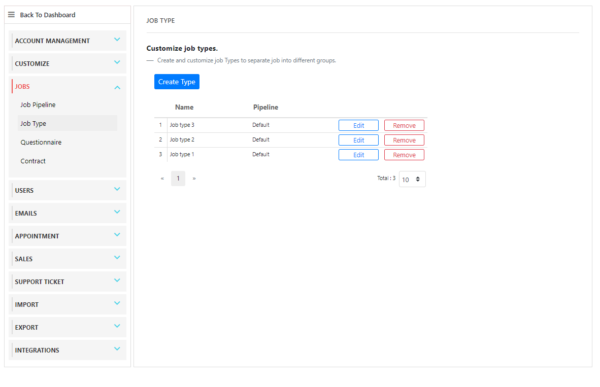
Task: Click the Name column header
Action: pyautogui.click(x=184, y=107)
